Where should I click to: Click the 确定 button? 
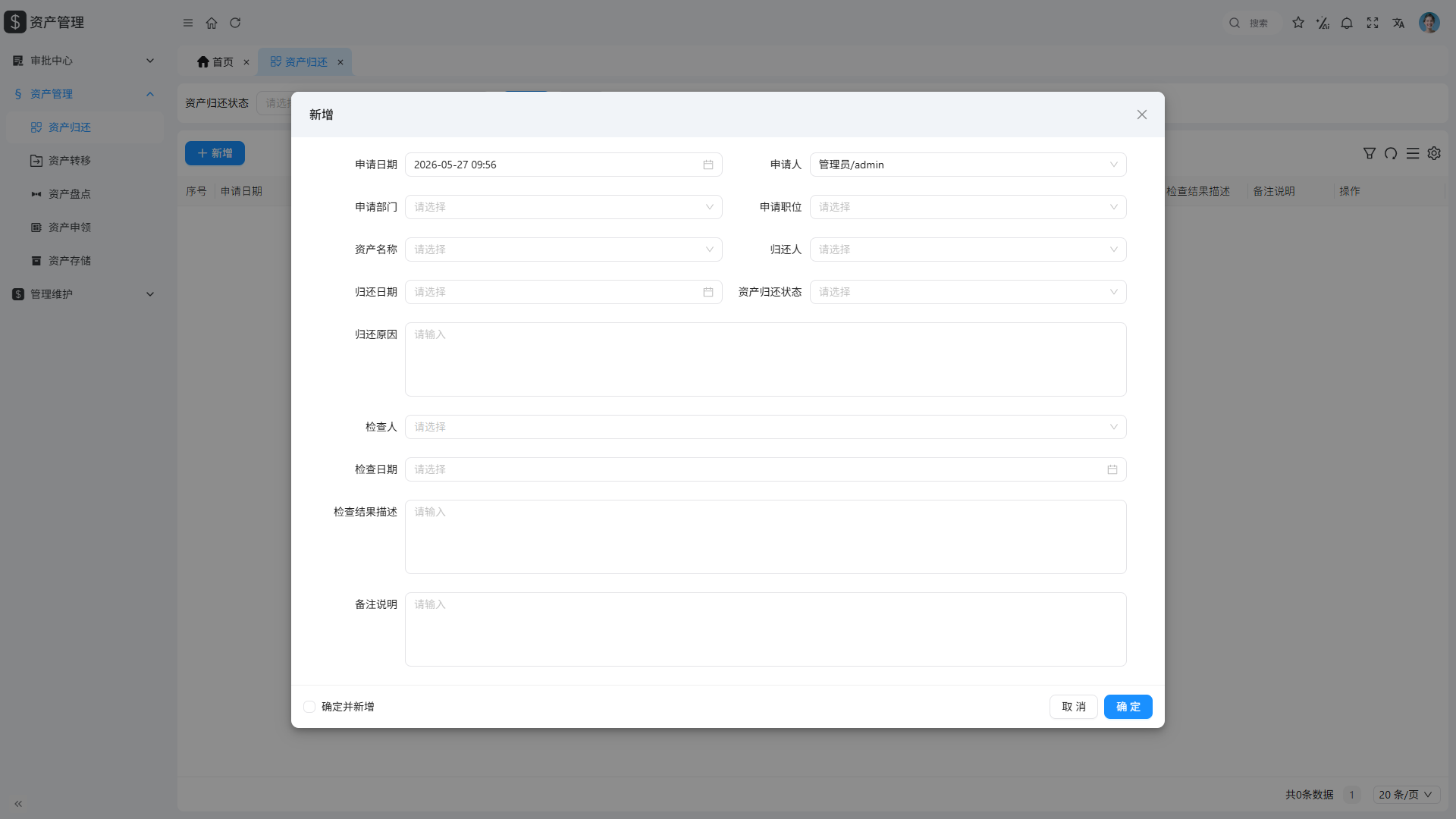1128,707
